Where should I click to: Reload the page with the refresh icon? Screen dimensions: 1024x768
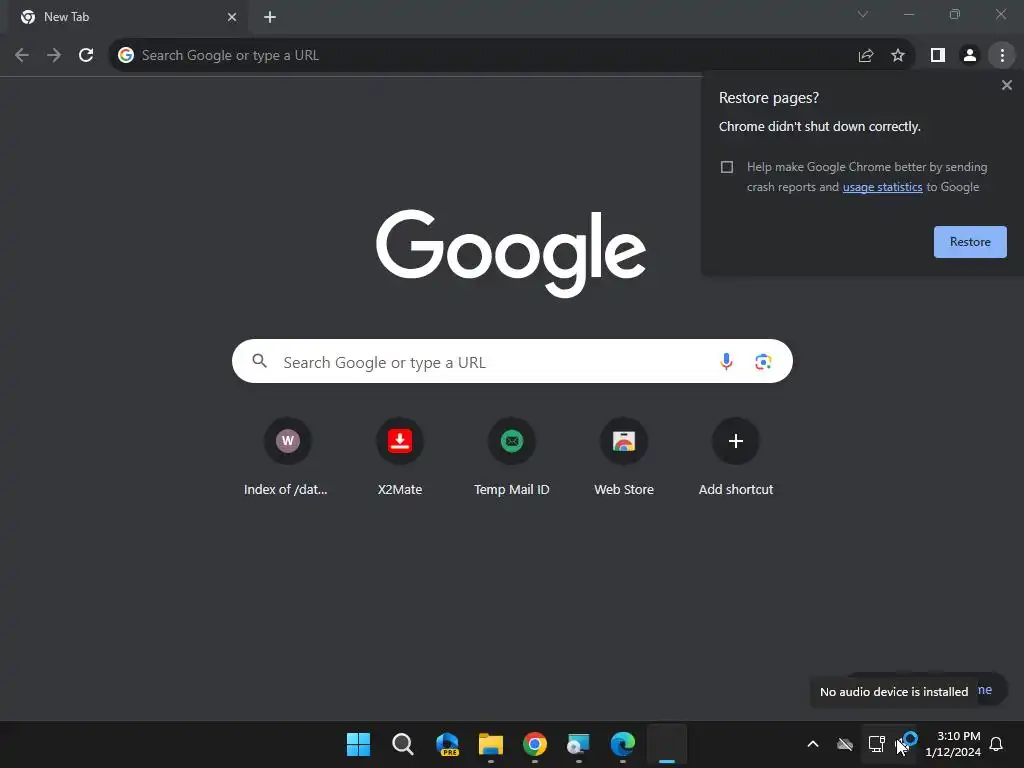pyautogui.click(x=86, y=55)
